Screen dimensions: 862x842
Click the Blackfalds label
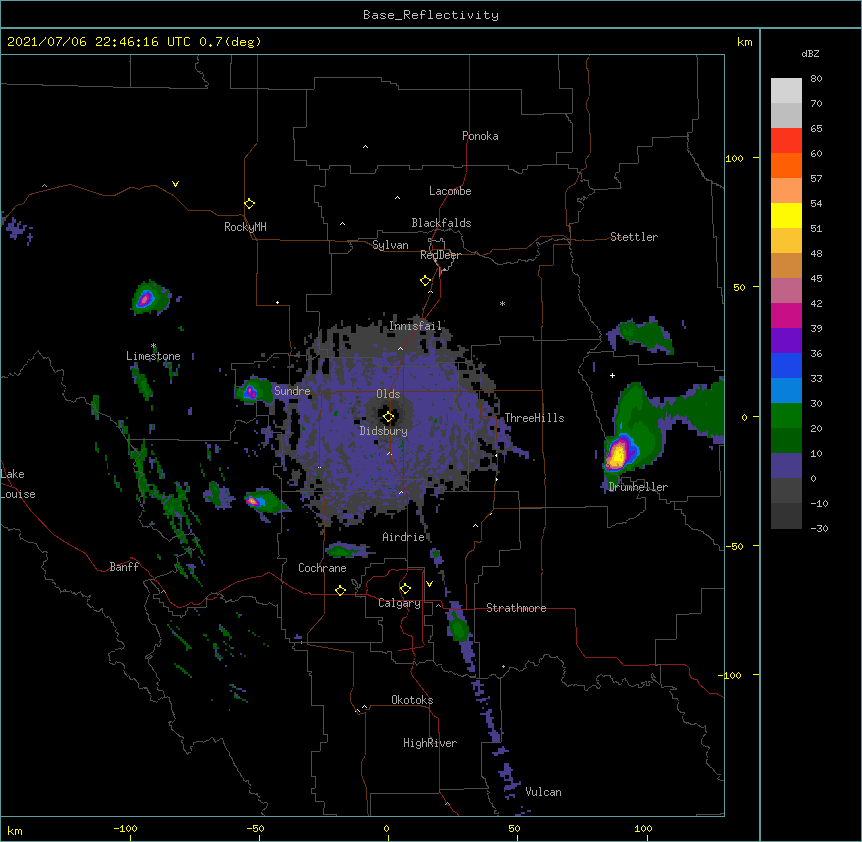441,223
